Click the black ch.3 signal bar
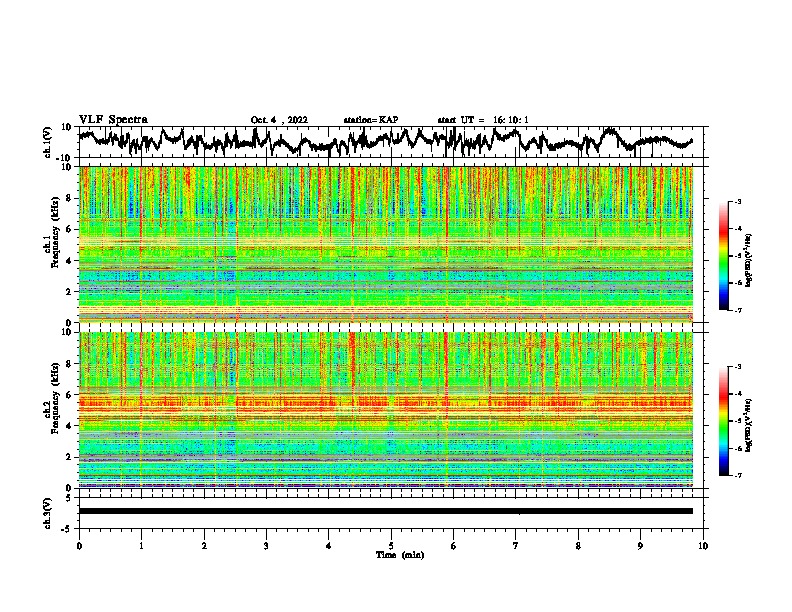The width and height of the screenshot is (792, 612). click(x=386, y=511)
